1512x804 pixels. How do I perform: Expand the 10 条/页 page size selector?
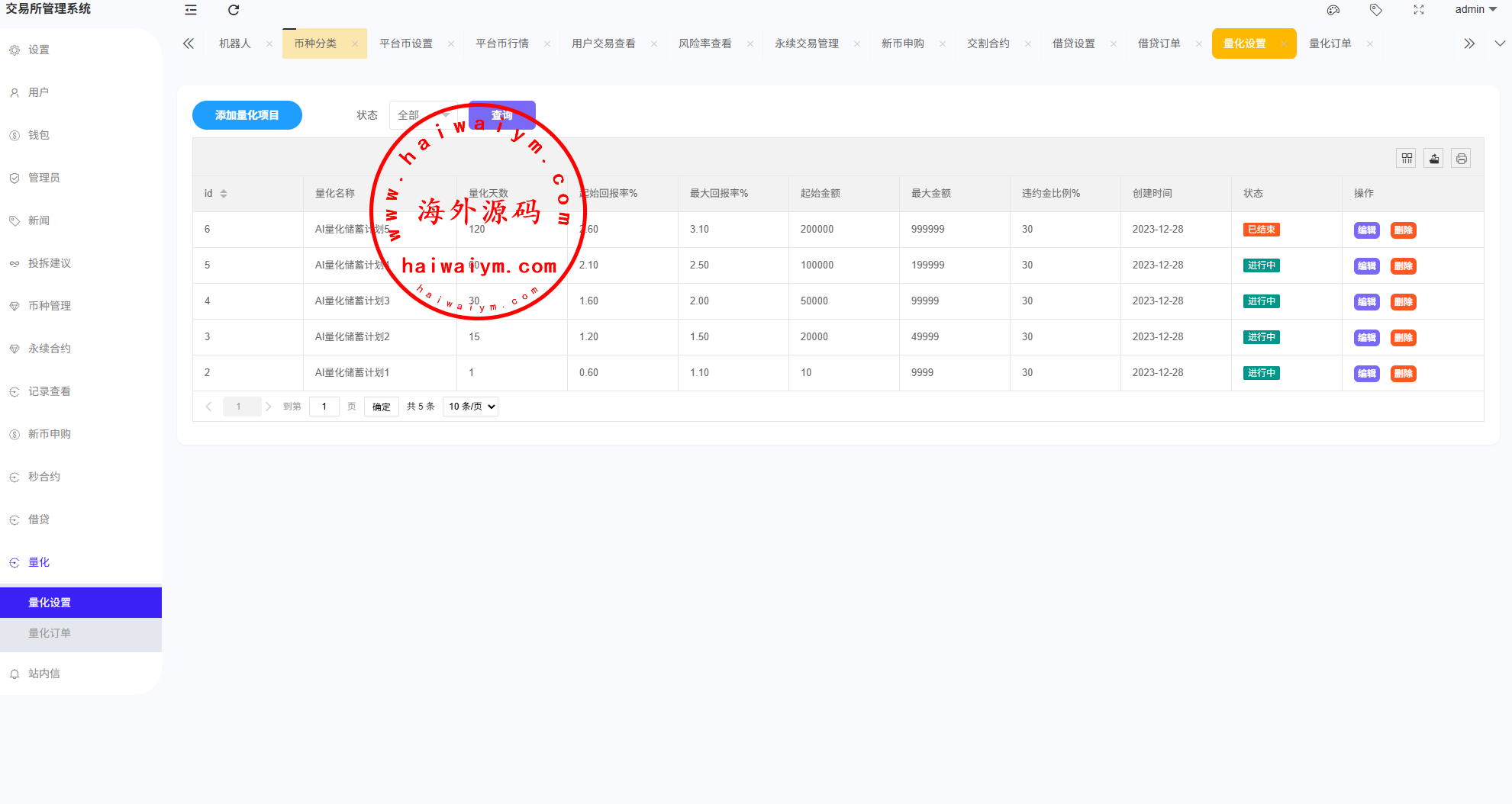[x=471, y=407]
